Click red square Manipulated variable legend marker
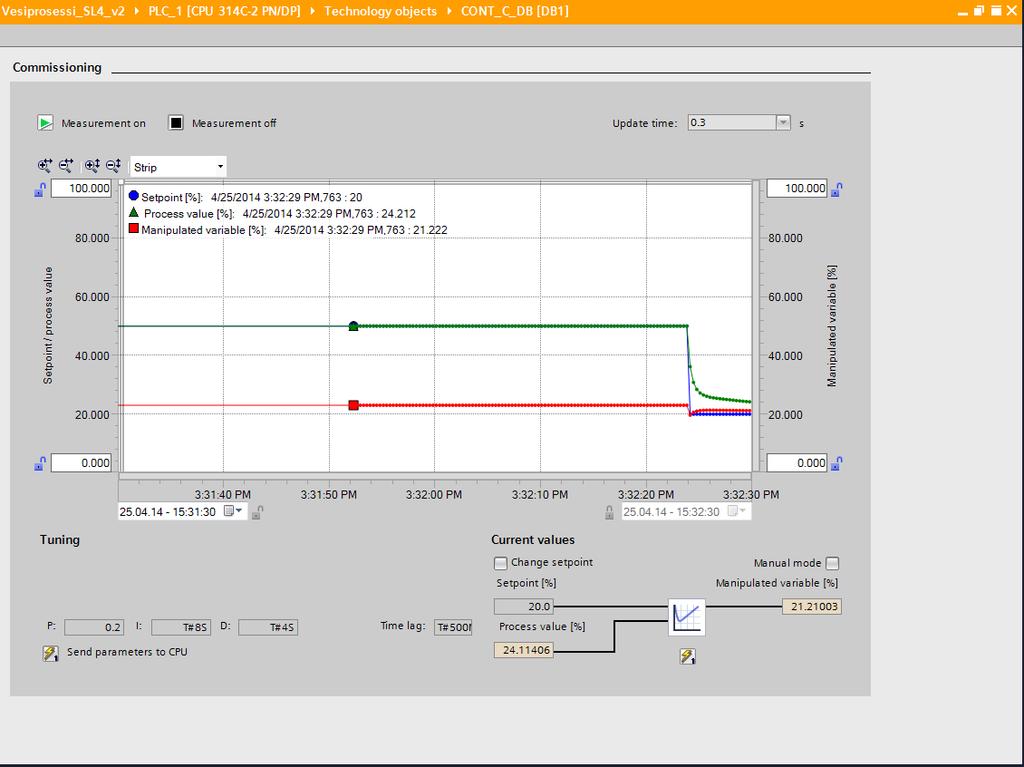This screenshot has width=1024, height=767. click(x=134, y=229)
